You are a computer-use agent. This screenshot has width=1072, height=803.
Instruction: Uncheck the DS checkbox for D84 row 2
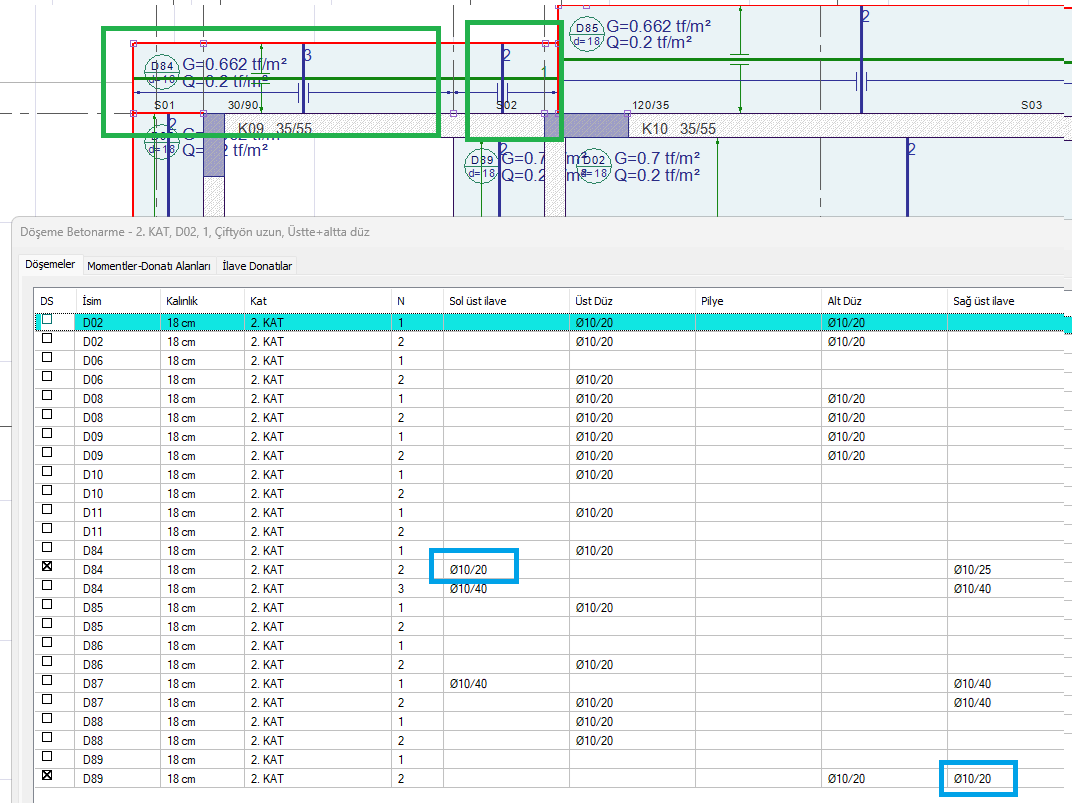47,567
